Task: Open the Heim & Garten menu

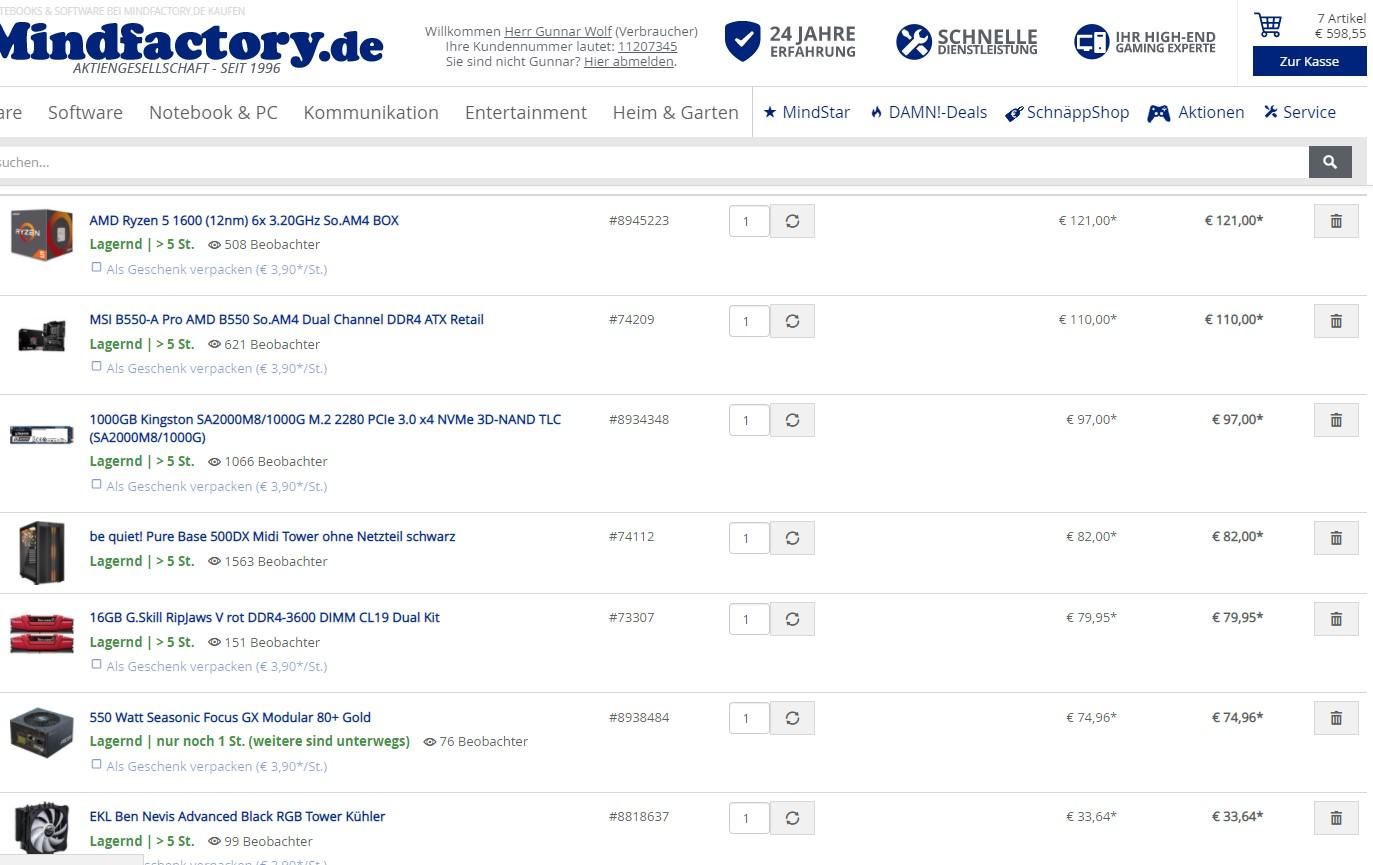Action: [675, 112]
